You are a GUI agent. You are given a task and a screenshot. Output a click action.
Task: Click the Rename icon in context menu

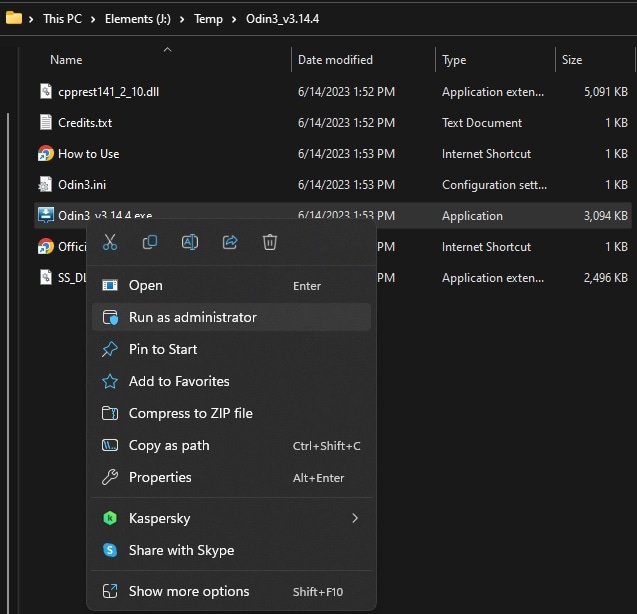click(190, 242)
